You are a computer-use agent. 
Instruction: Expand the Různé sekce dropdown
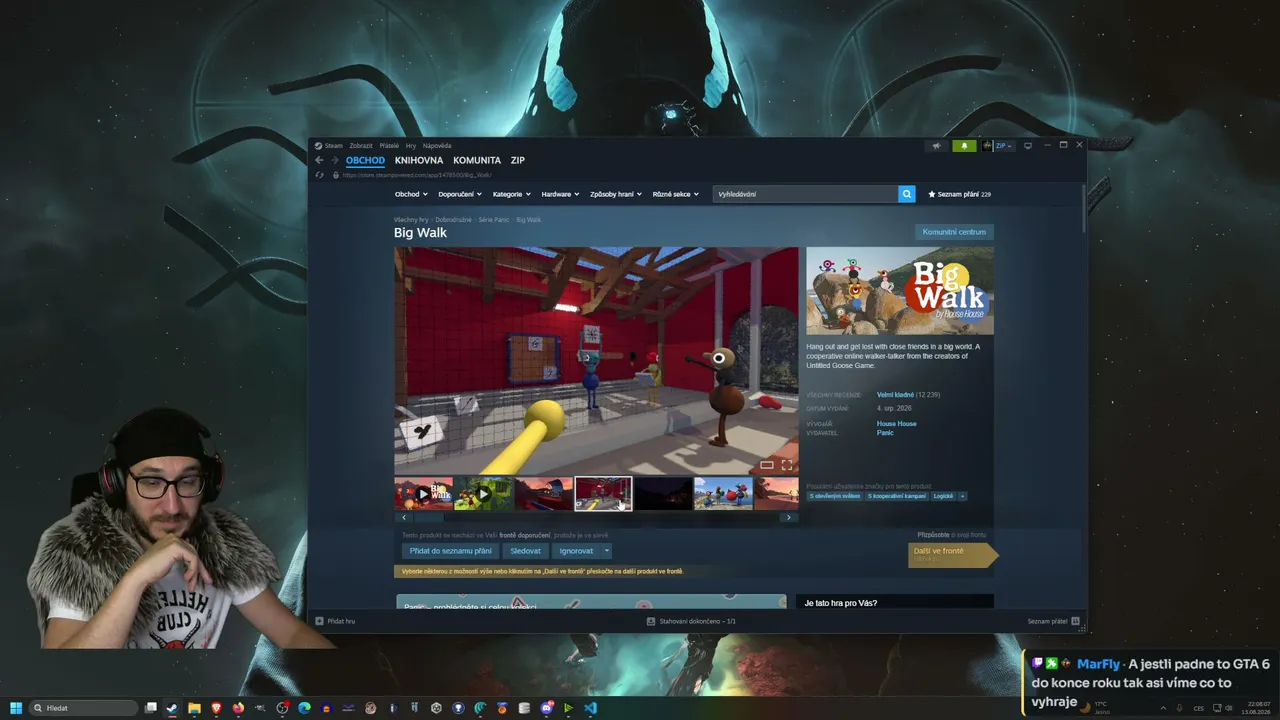[x=676, y=194]
